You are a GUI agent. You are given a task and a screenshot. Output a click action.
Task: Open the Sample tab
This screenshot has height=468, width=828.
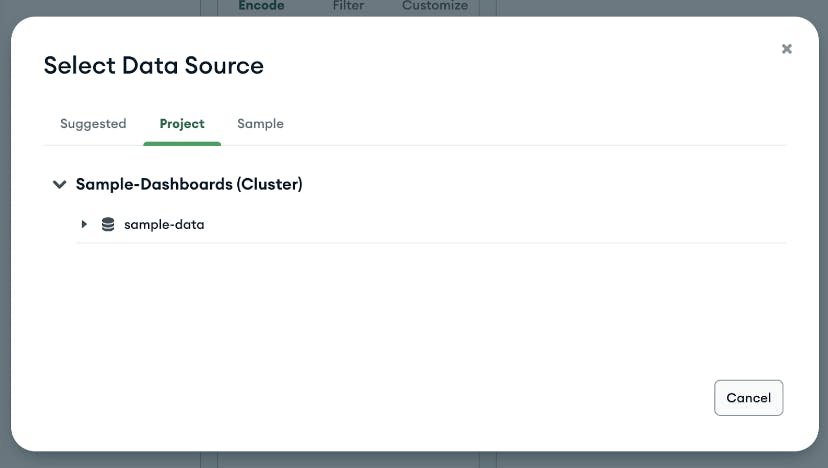click(x=260, y=124)
